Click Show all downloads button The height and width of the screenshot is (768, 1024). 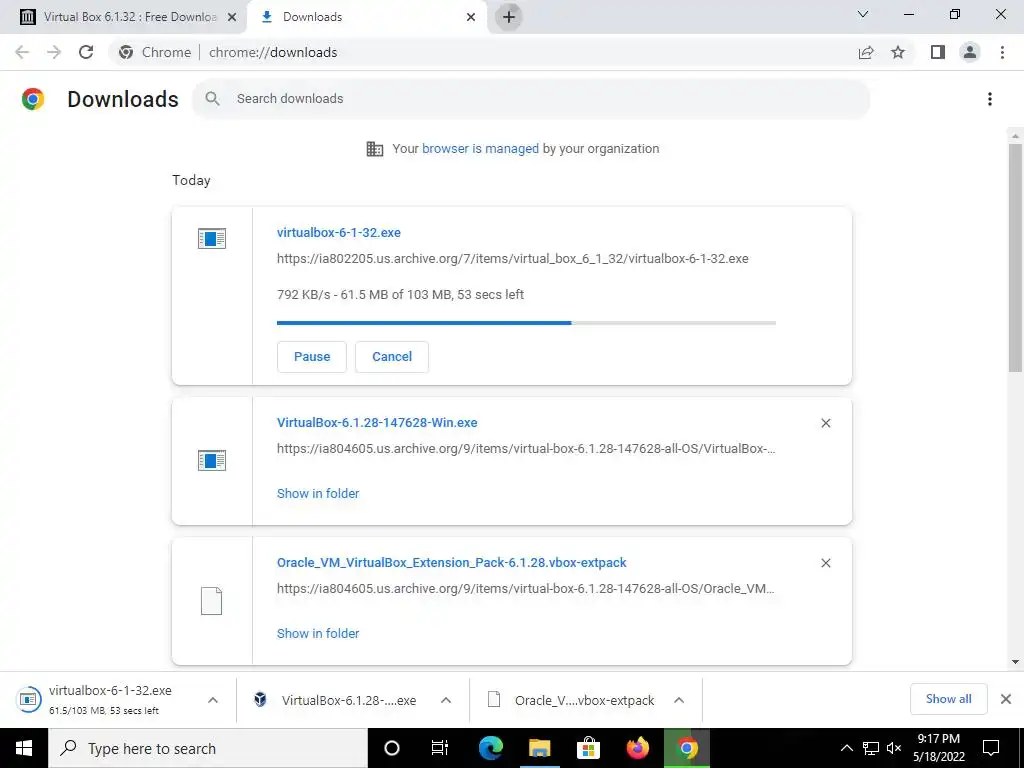[948, 699]
